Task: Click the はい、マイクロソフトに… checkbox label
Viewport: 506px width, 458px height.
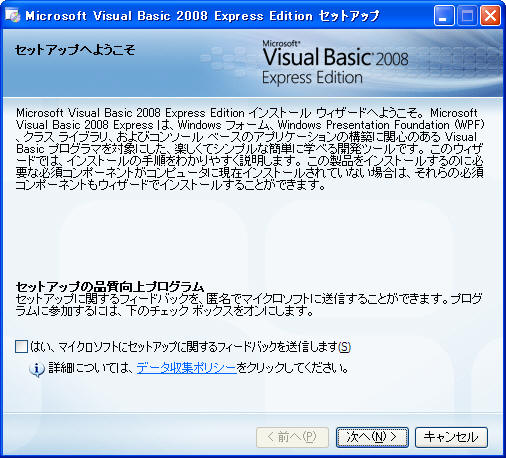Action: (x=190, y=347)
